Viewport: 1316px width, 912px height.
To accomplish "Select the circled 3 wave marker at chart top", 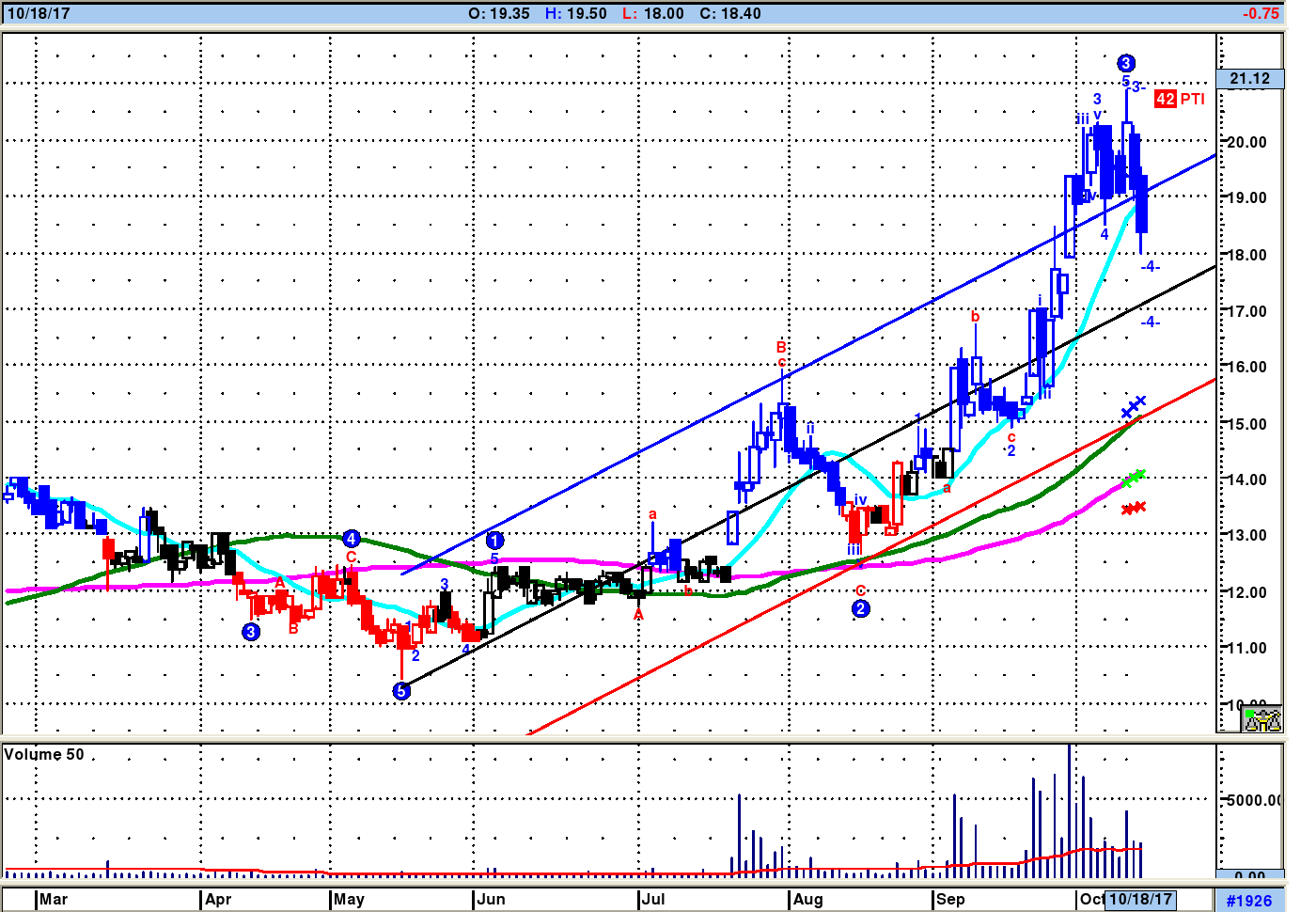I will click(1126, 63).
